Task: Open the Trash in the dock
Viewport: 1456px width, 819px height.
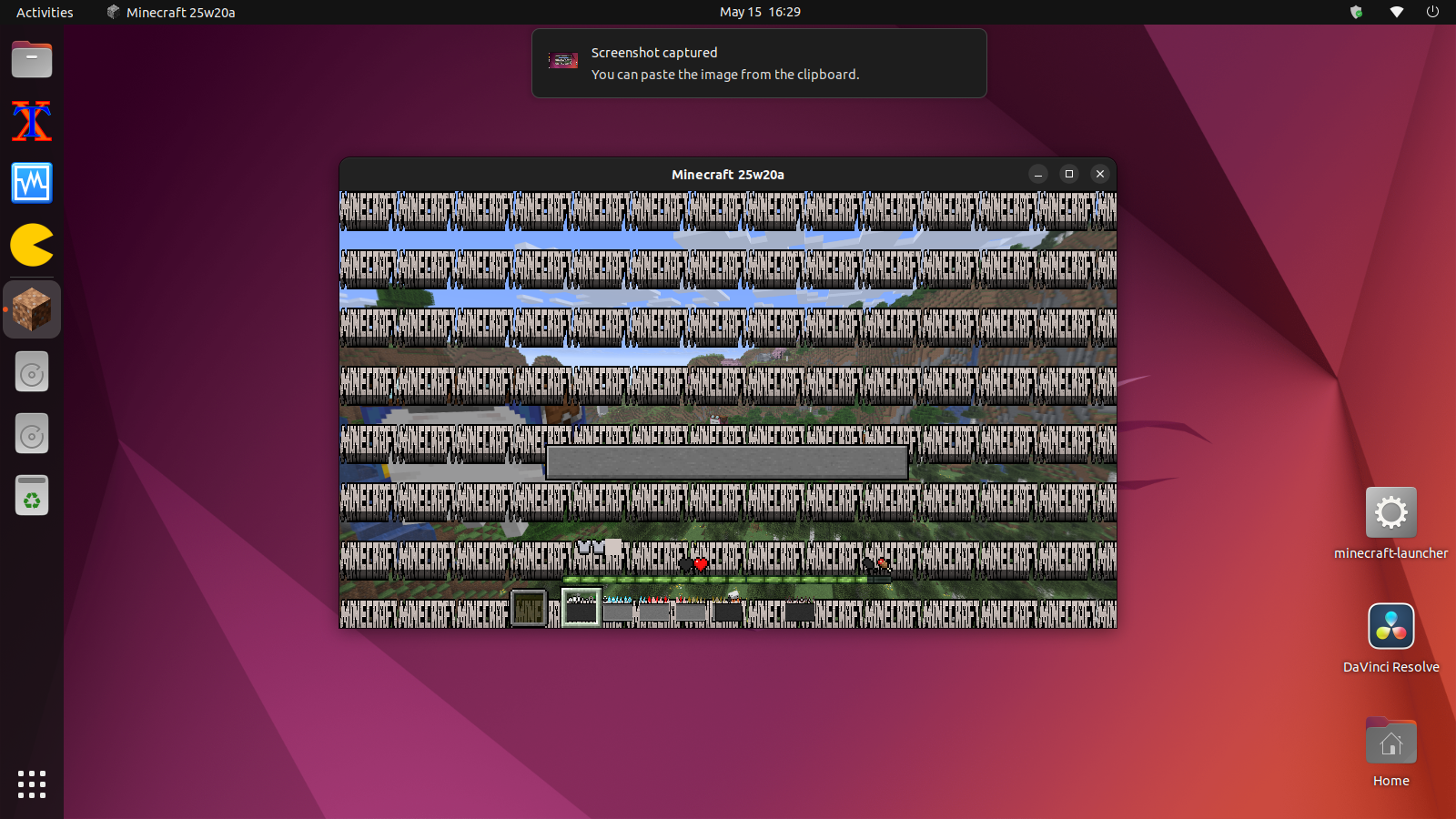Action: pyautogui.click(x=32, y=496)
